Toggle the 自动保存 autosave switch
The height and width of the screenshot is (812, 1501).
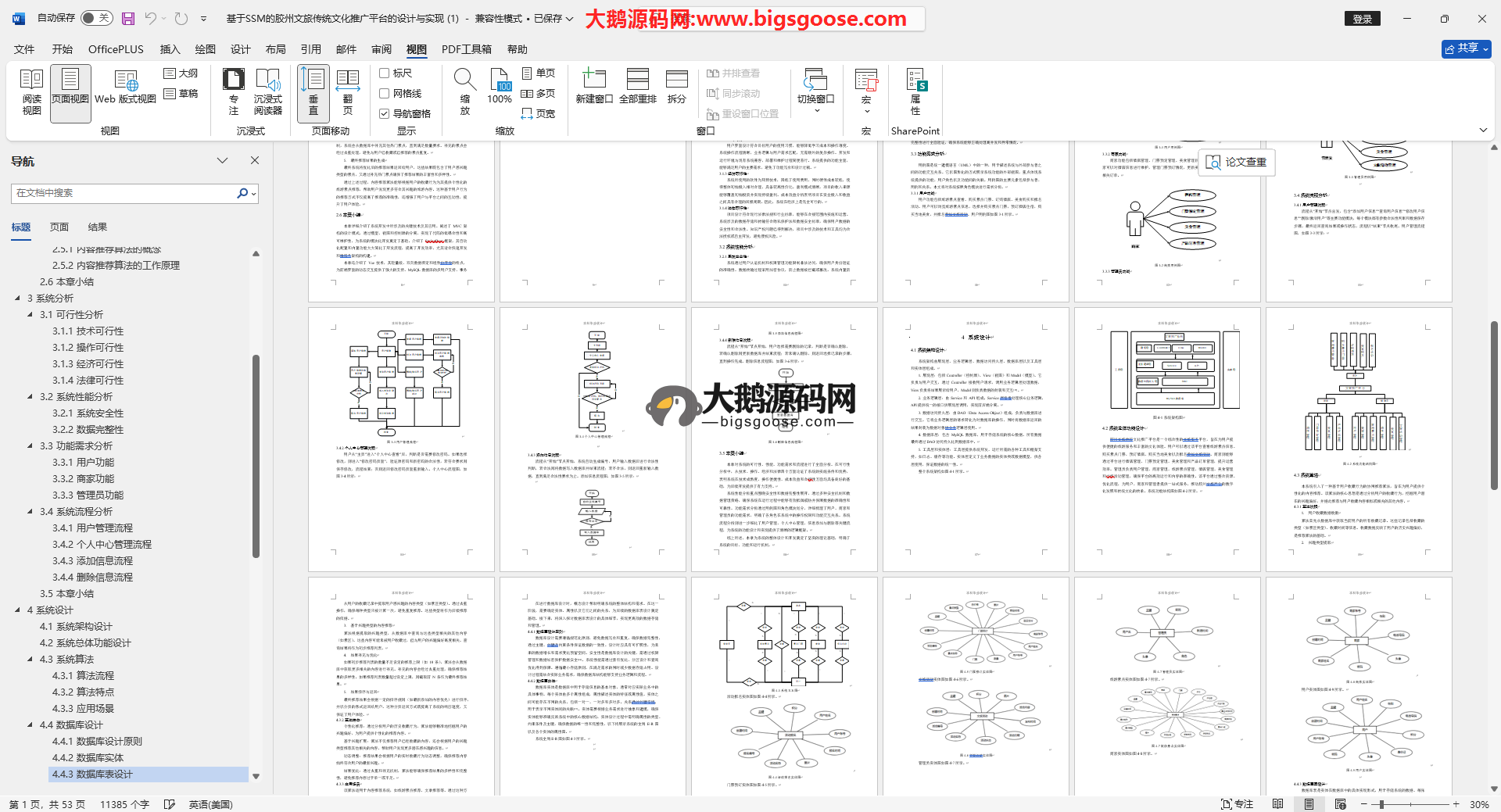[96, 18]
